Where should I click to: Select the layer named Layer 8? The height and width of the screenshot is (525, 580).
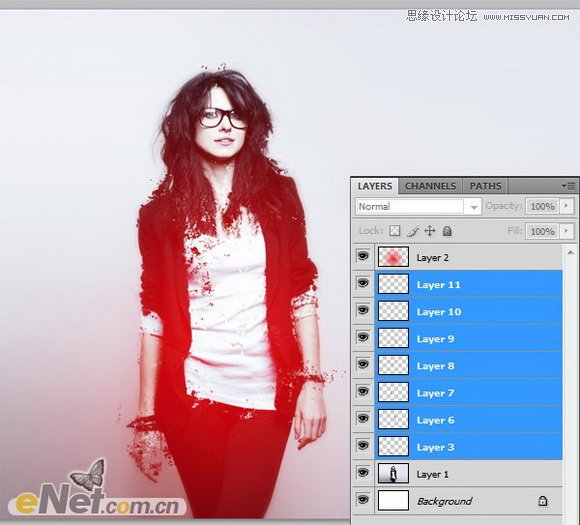tap(435, 366)
